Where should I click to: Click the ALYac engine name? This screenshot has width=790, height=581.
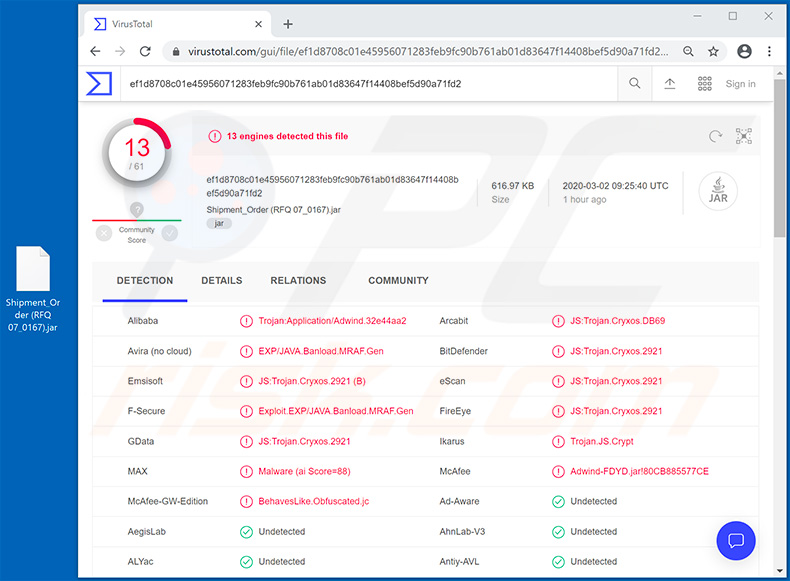tap(141, 561)
